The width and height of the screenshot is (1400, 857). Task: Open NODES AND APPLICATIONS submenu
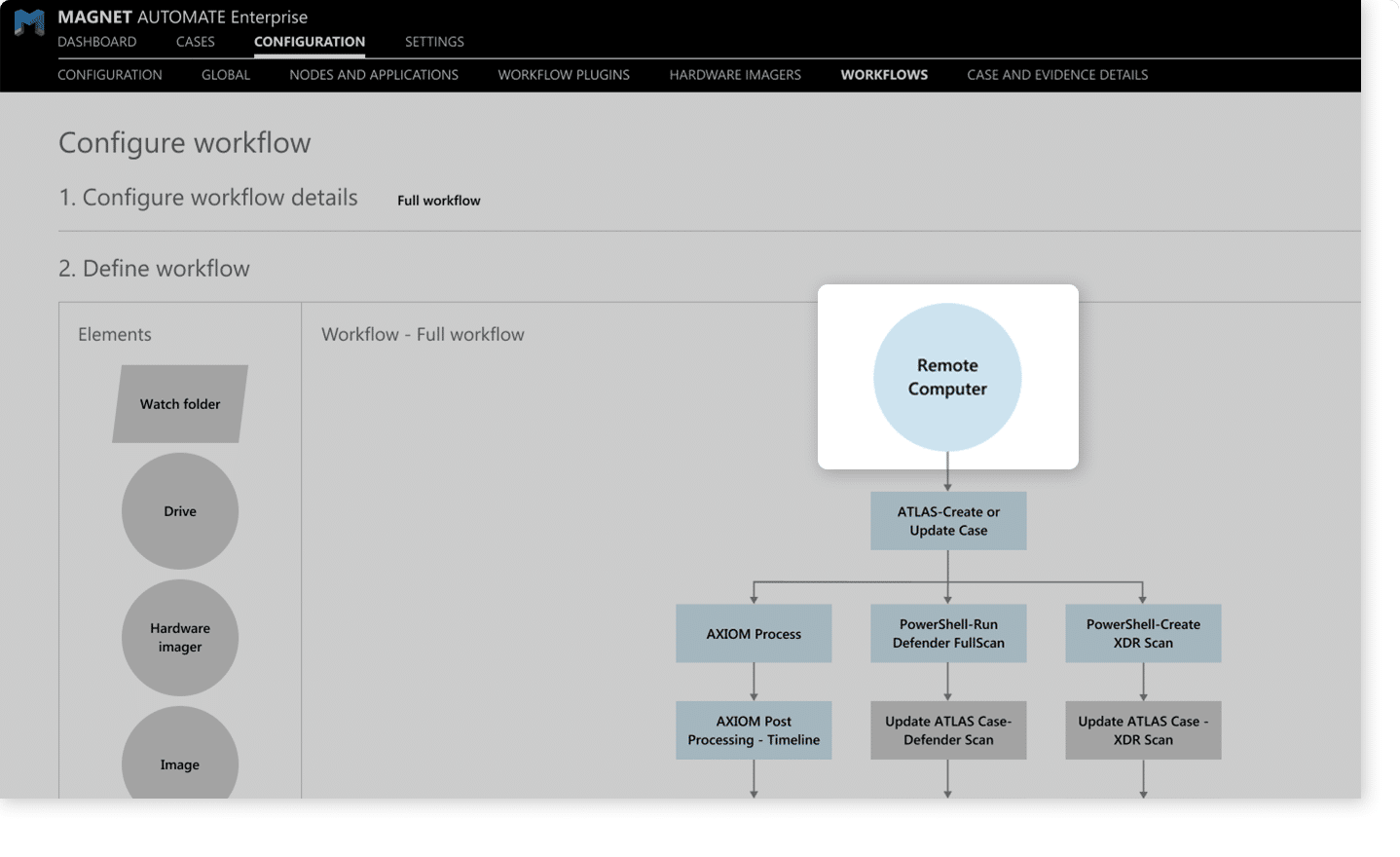click(374, 75)
